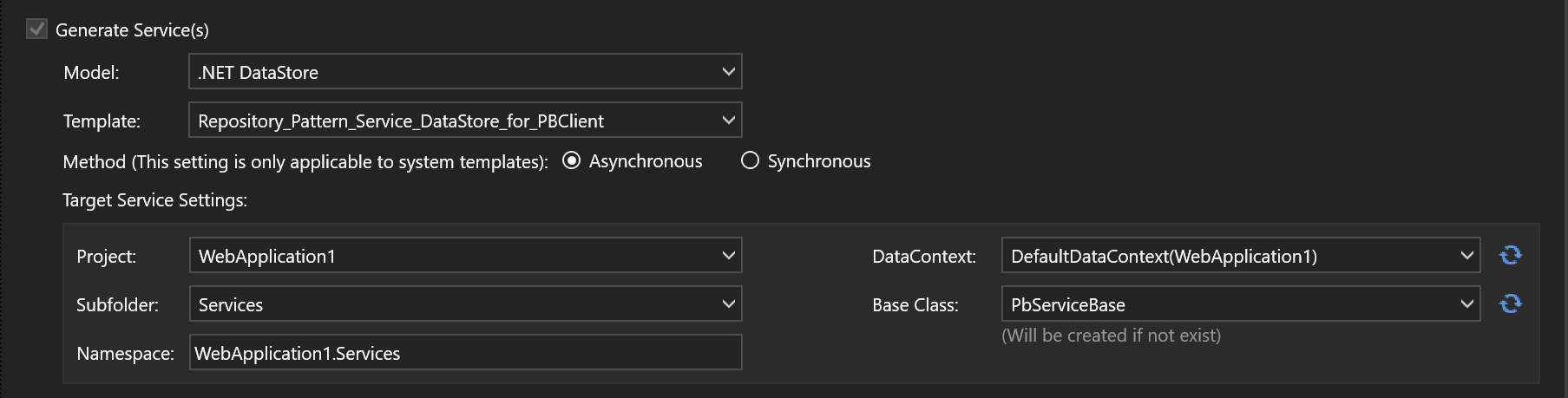The width and height of the screenshot is (1568, 398).
Task: Click the refresh icon beside Base Class
Action: (1510, 303)
